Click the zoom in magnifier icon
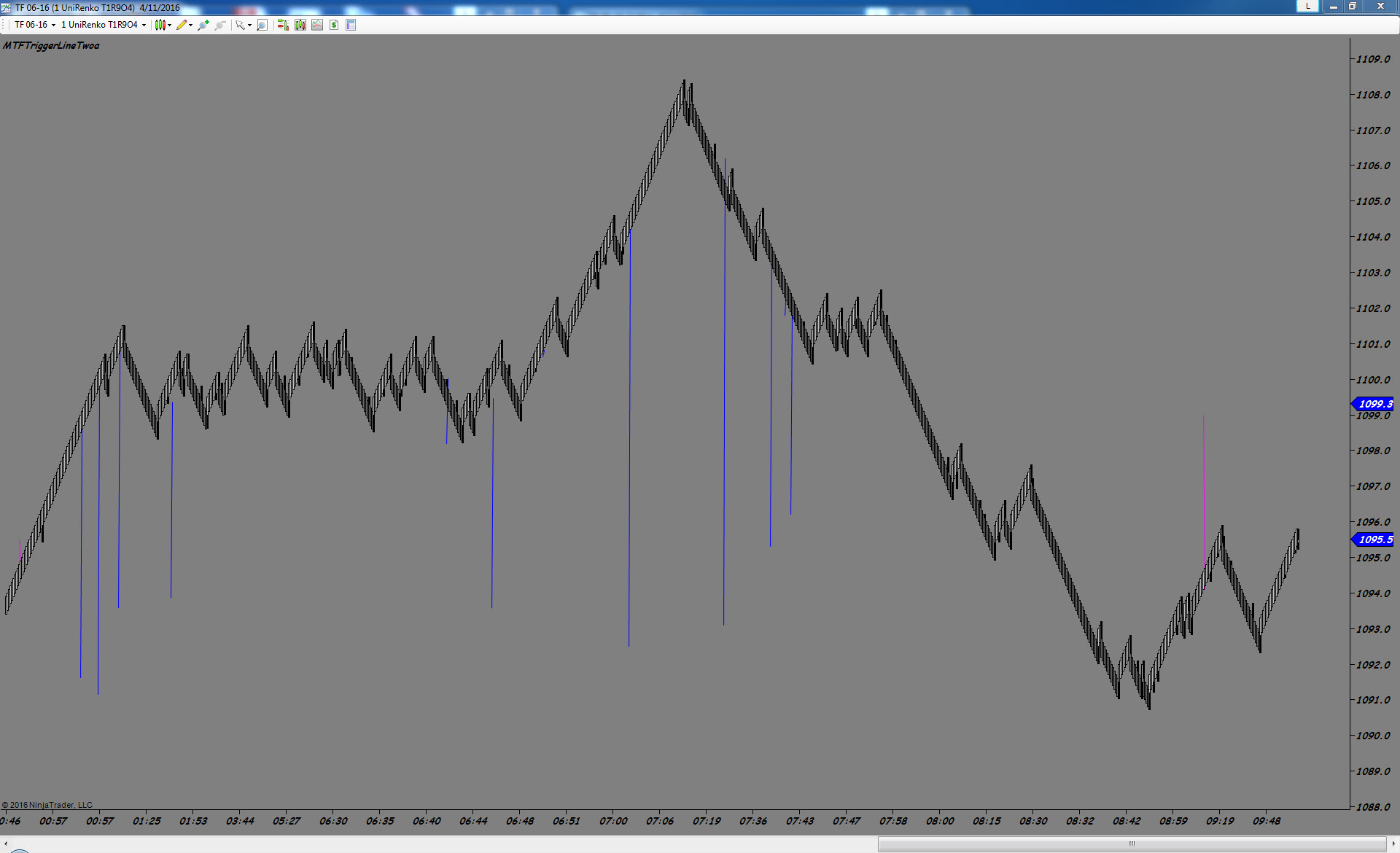 203,25
